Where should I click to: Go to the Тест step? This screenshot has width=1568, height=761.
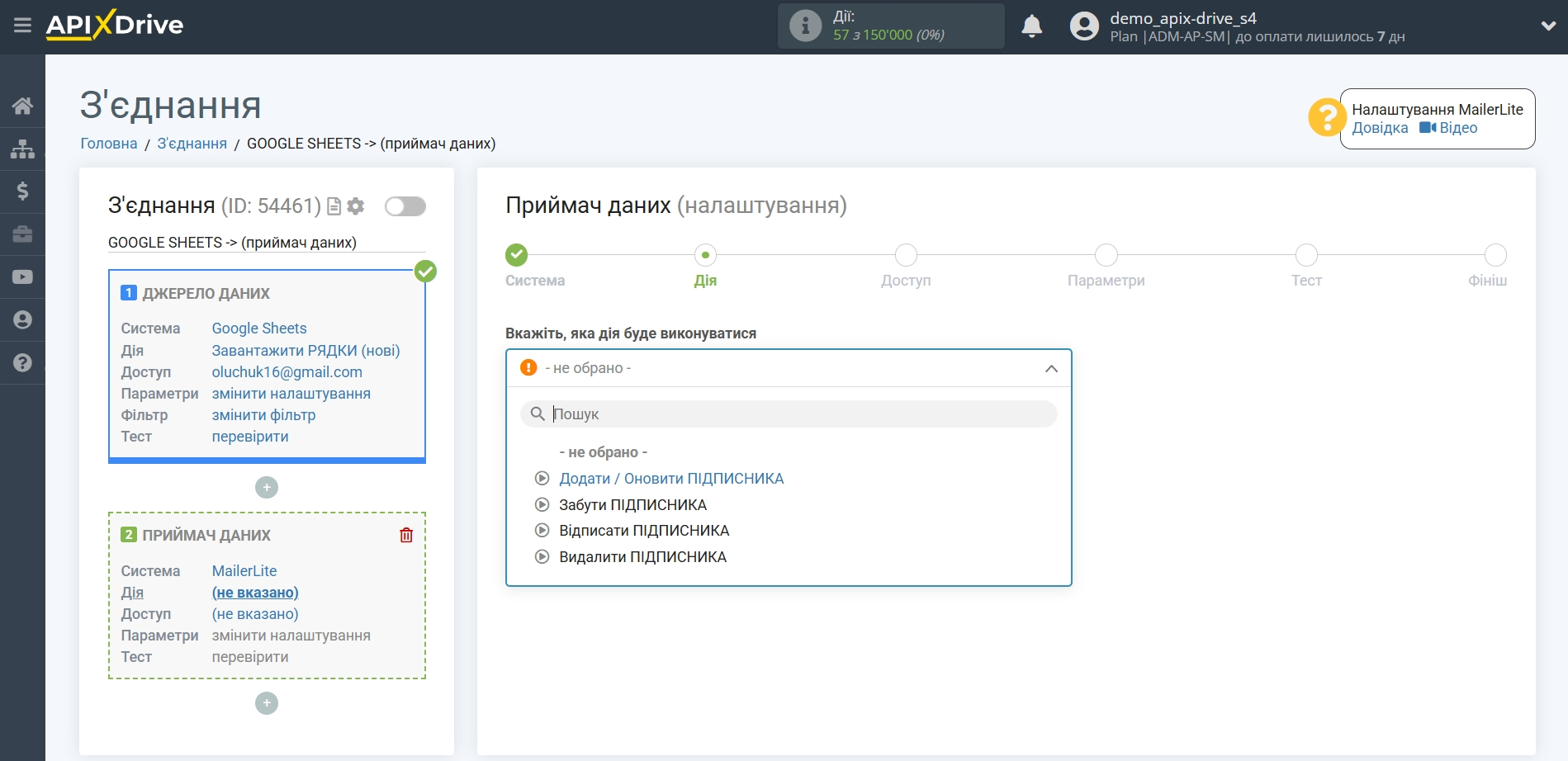(1306, 255)
